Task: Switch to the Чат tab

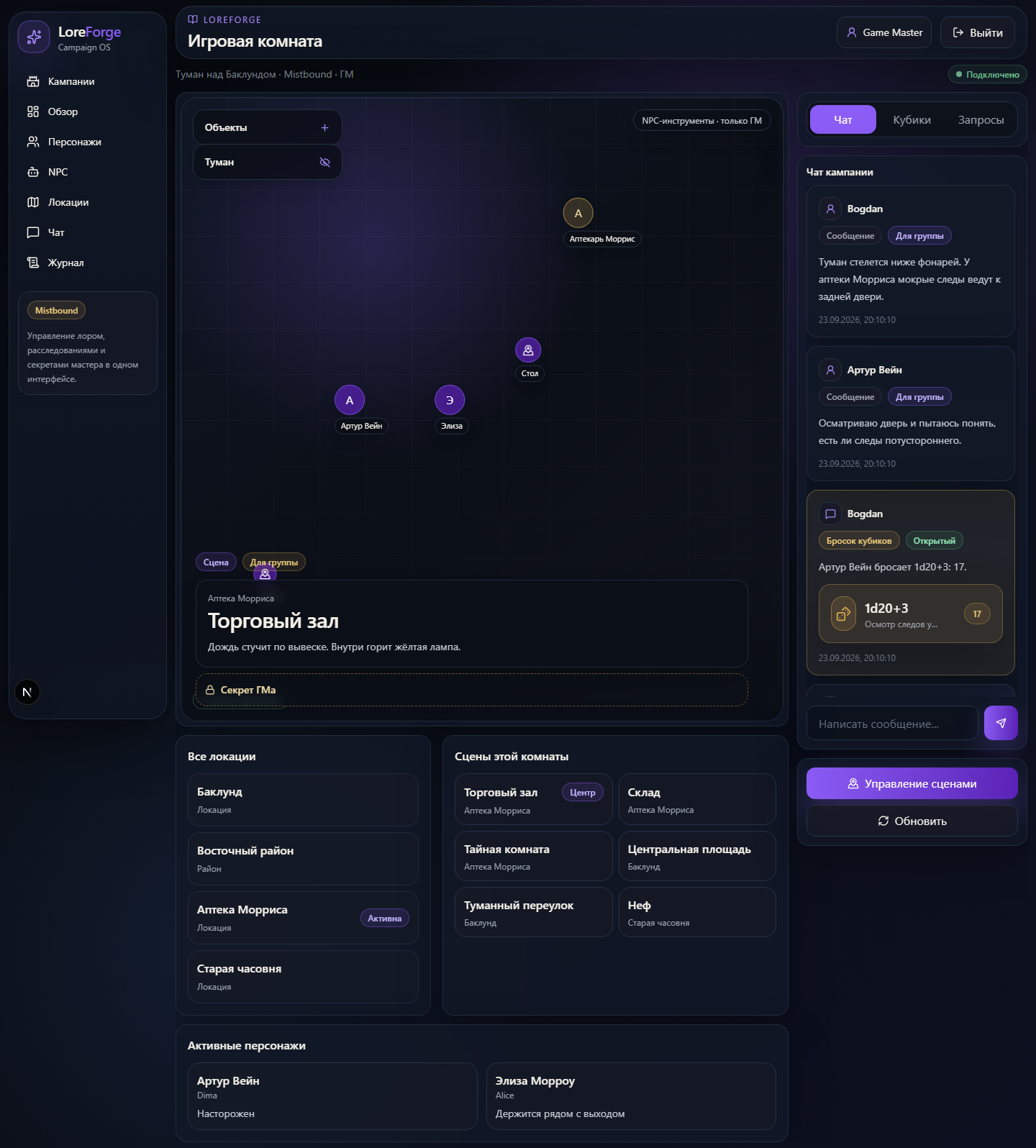Action: 843,119
